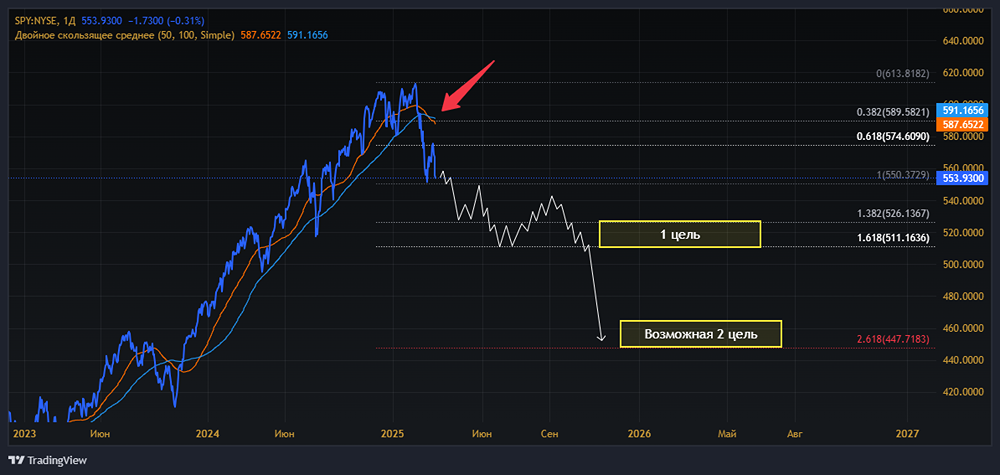Click the Май time axis label
The image size is (1000, 475).
coord(727,434)
